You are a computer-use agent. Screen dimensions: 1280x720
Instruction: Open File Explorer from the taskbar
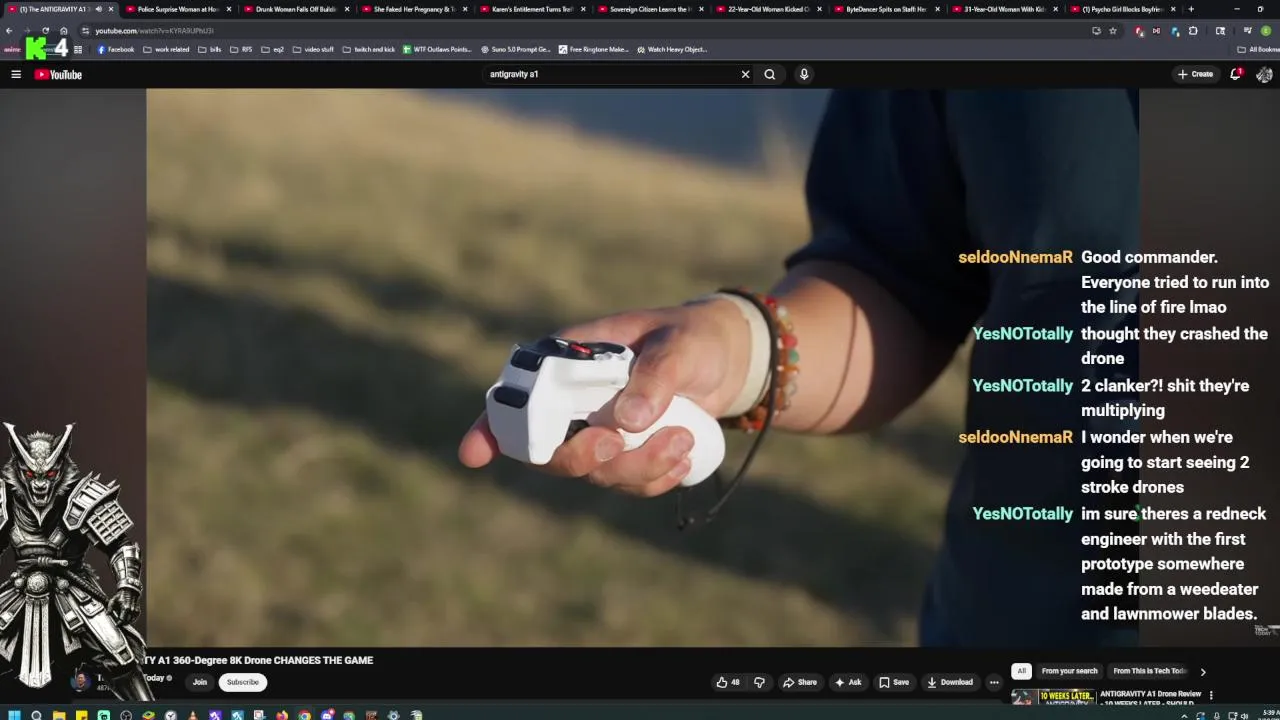(x=59, y=715)
